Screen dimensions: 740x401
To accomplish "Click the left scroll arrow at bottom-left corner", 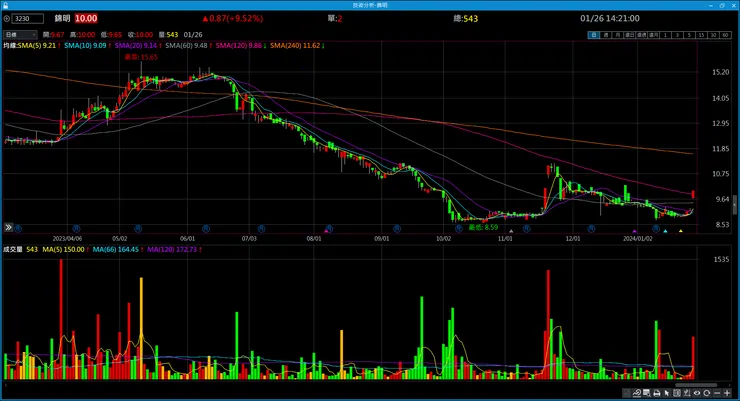I will (x=6, y=385).
